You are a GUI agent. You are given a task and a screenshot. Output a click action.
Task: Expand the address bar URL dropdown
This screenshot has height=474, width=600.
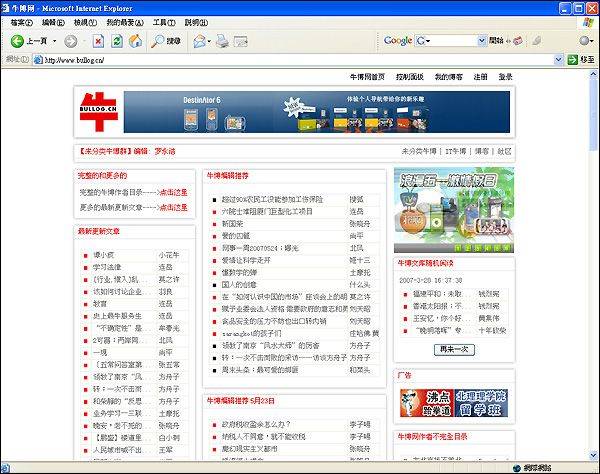[x=559, y=60]
